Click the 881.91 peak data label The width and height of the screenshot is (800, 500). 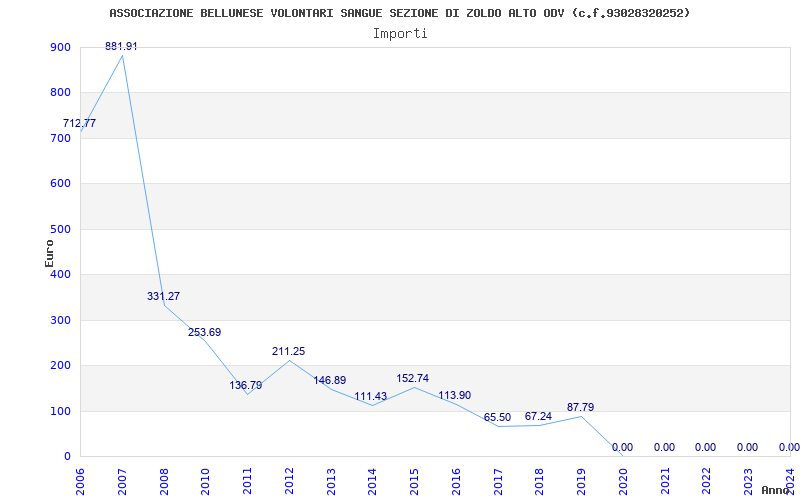tap(121, 46)
